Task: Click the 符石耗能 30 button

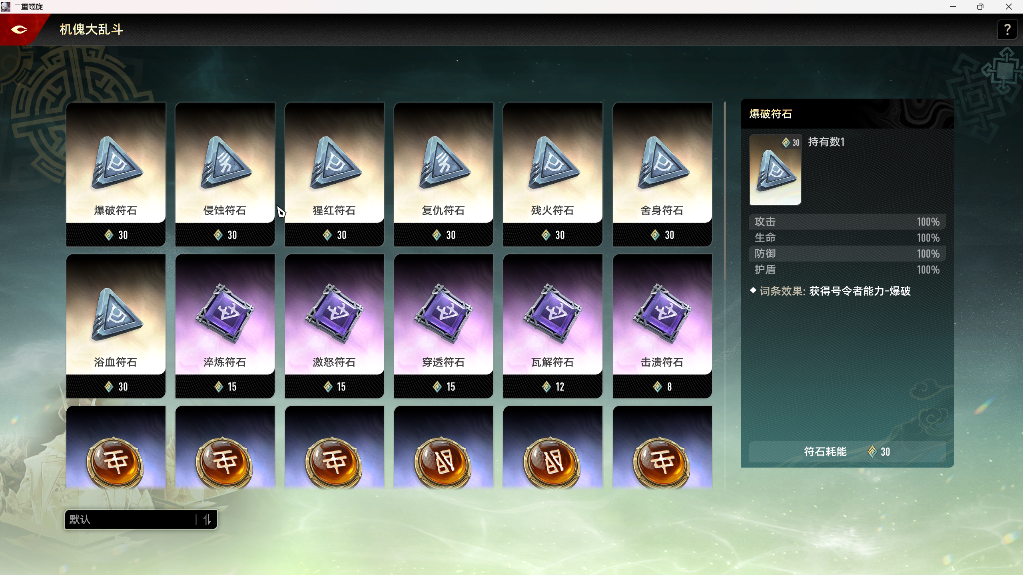Action: tap(847, 452)
